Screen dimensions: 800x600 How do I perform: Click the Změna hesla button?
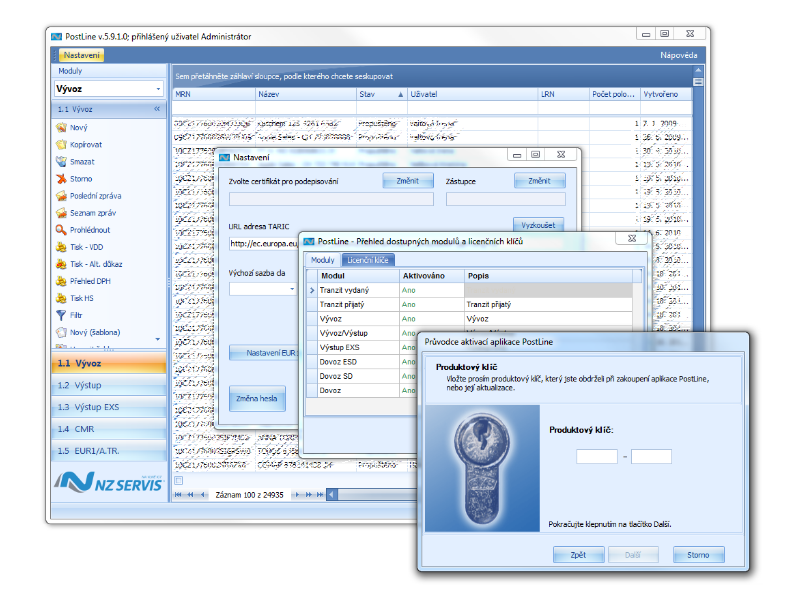click(x=257, y=398)
